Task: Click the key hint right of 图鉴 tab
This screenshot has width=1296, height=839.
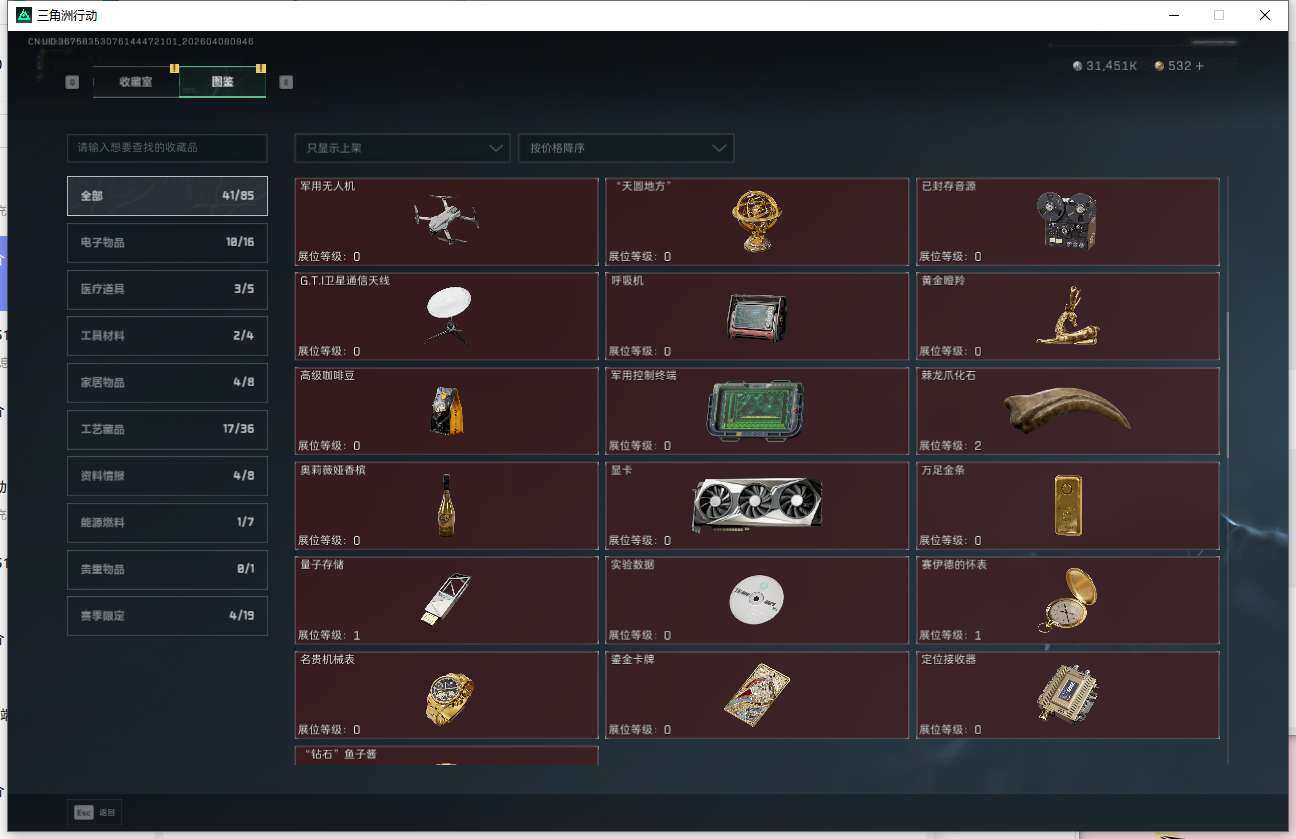Action: [x=286, y=82]
